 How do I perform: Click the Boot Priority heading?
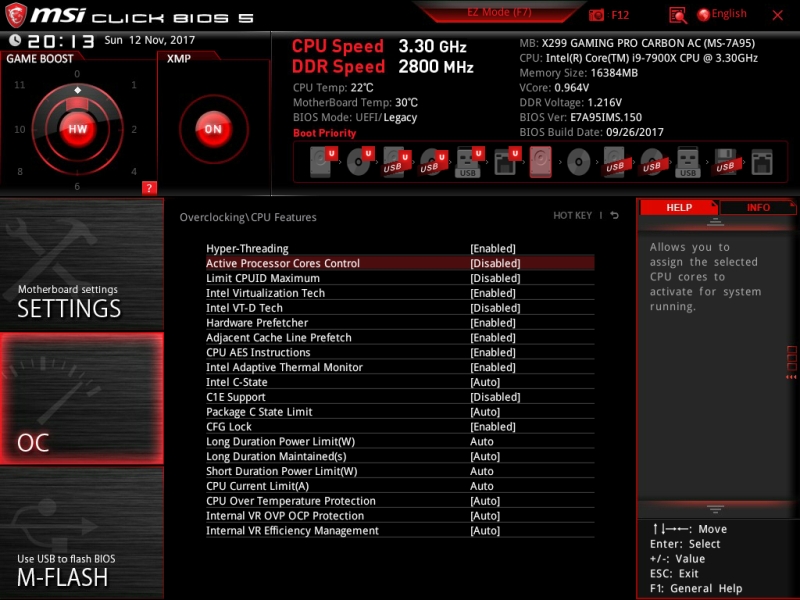click(324, 133)
